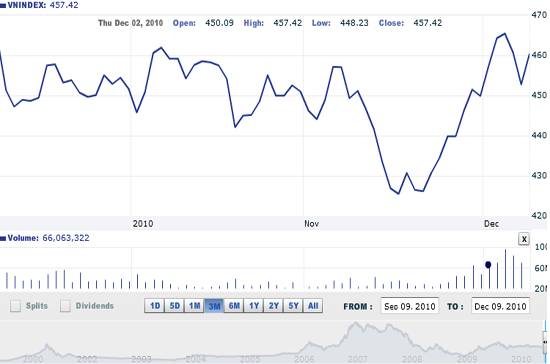Click the range slider handle on overview chart
The image size is (550, 364).
coord(545,342)
